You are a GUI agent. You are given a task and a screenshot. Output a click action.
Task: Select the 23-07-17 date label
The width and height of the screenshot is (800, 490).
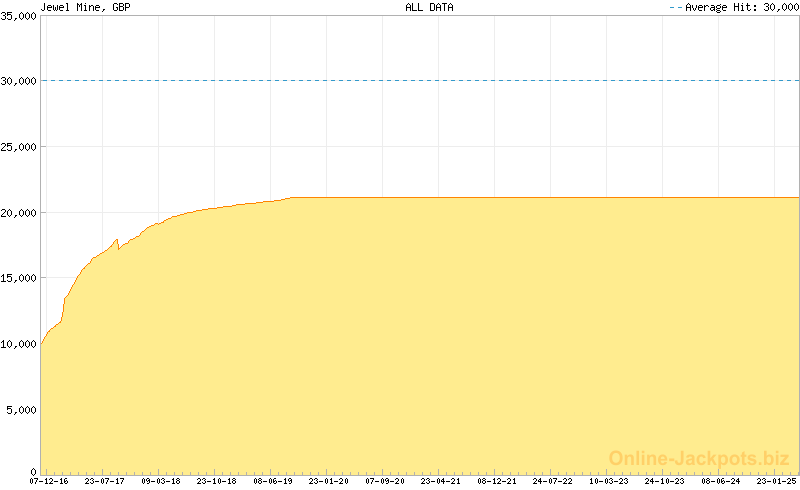[x=105, y=481]
